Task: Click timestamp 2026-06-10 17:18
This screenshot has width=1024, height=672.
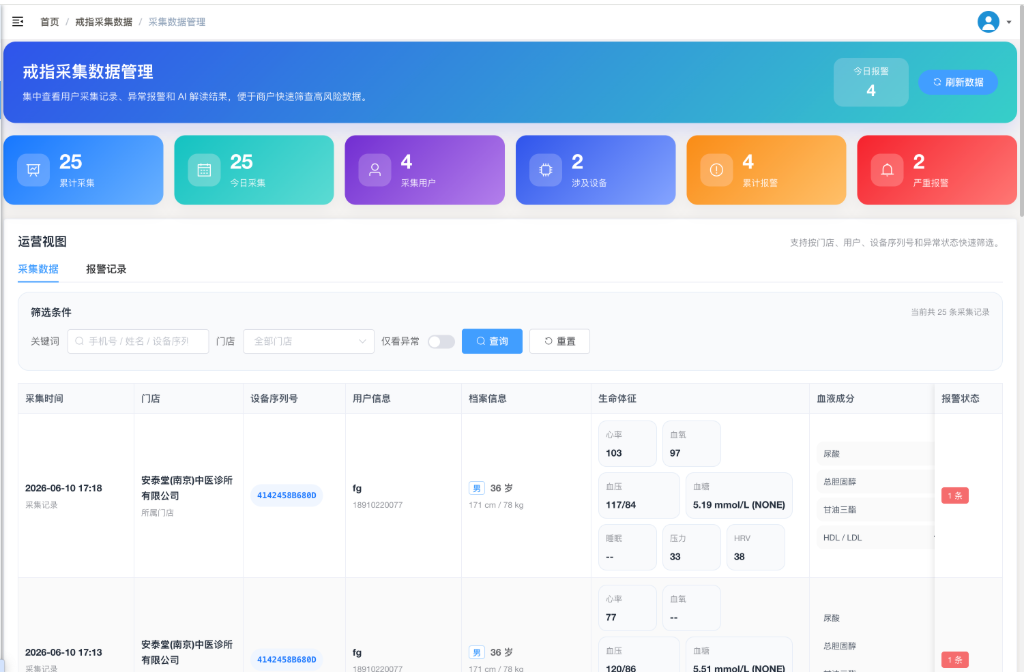Action: [64, 488]
